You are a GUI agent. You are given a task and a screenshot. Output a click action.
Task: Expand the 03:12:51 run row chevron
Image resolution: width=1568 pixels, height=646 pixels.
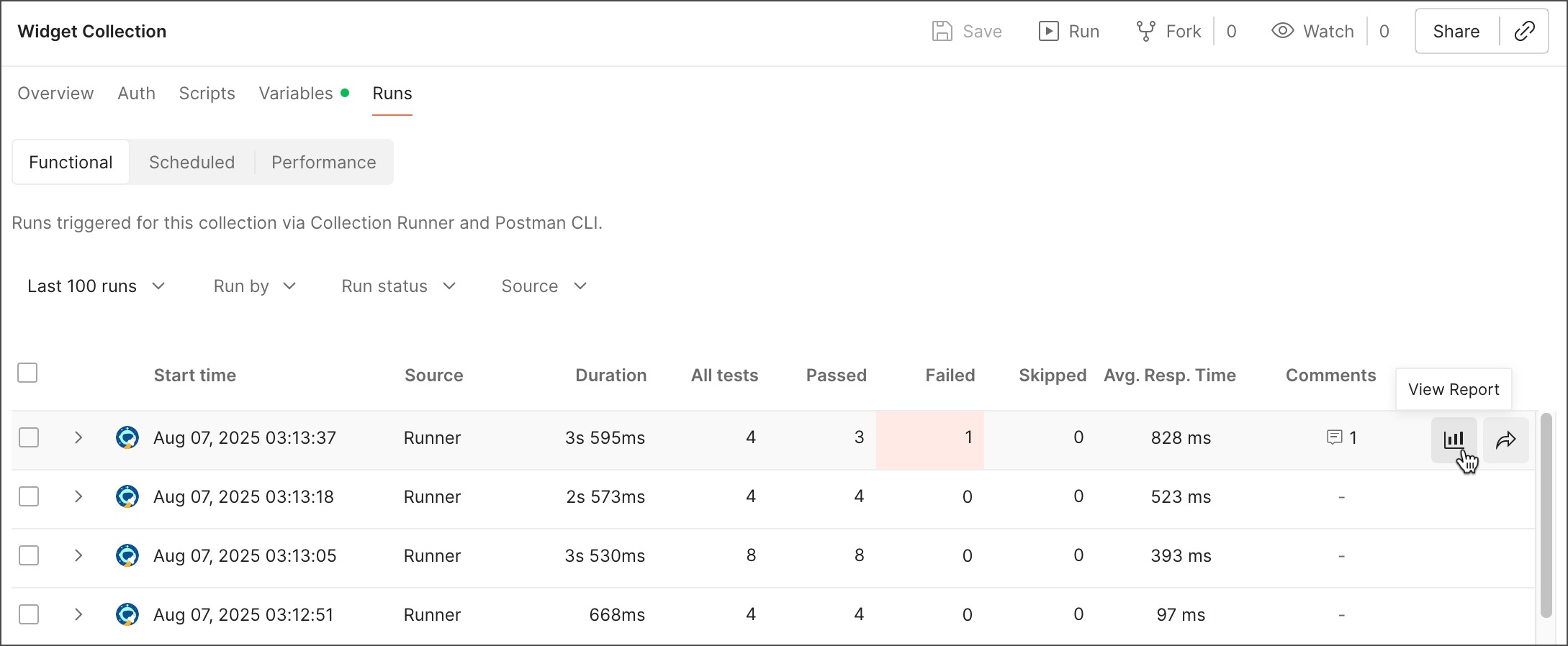78,614
